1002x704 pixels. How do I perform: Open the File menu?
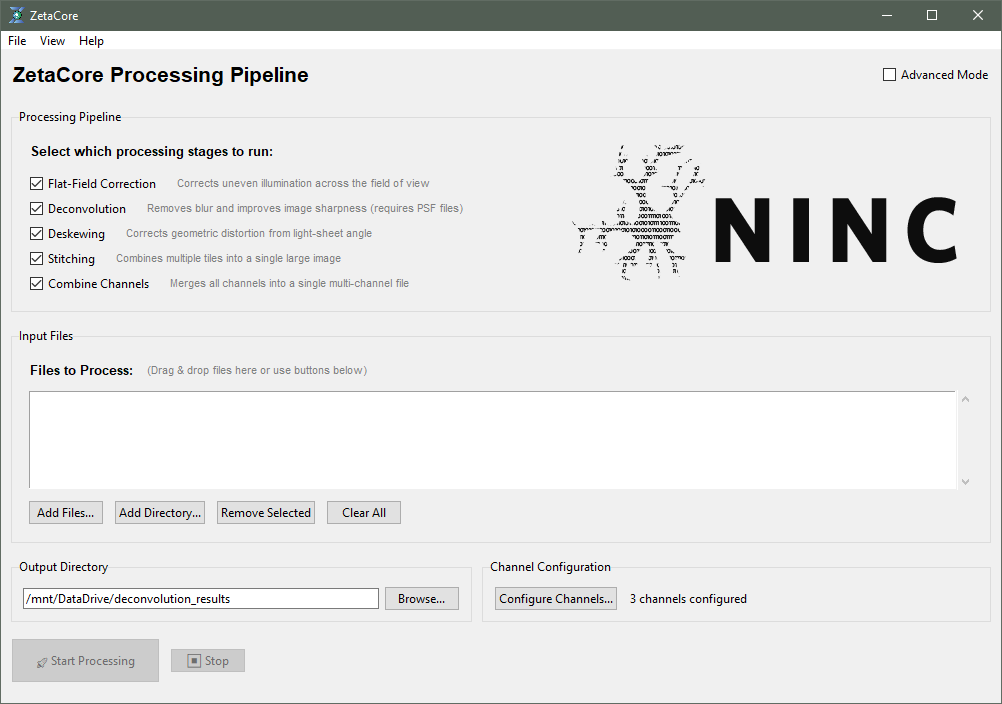(x=17, y=41)
